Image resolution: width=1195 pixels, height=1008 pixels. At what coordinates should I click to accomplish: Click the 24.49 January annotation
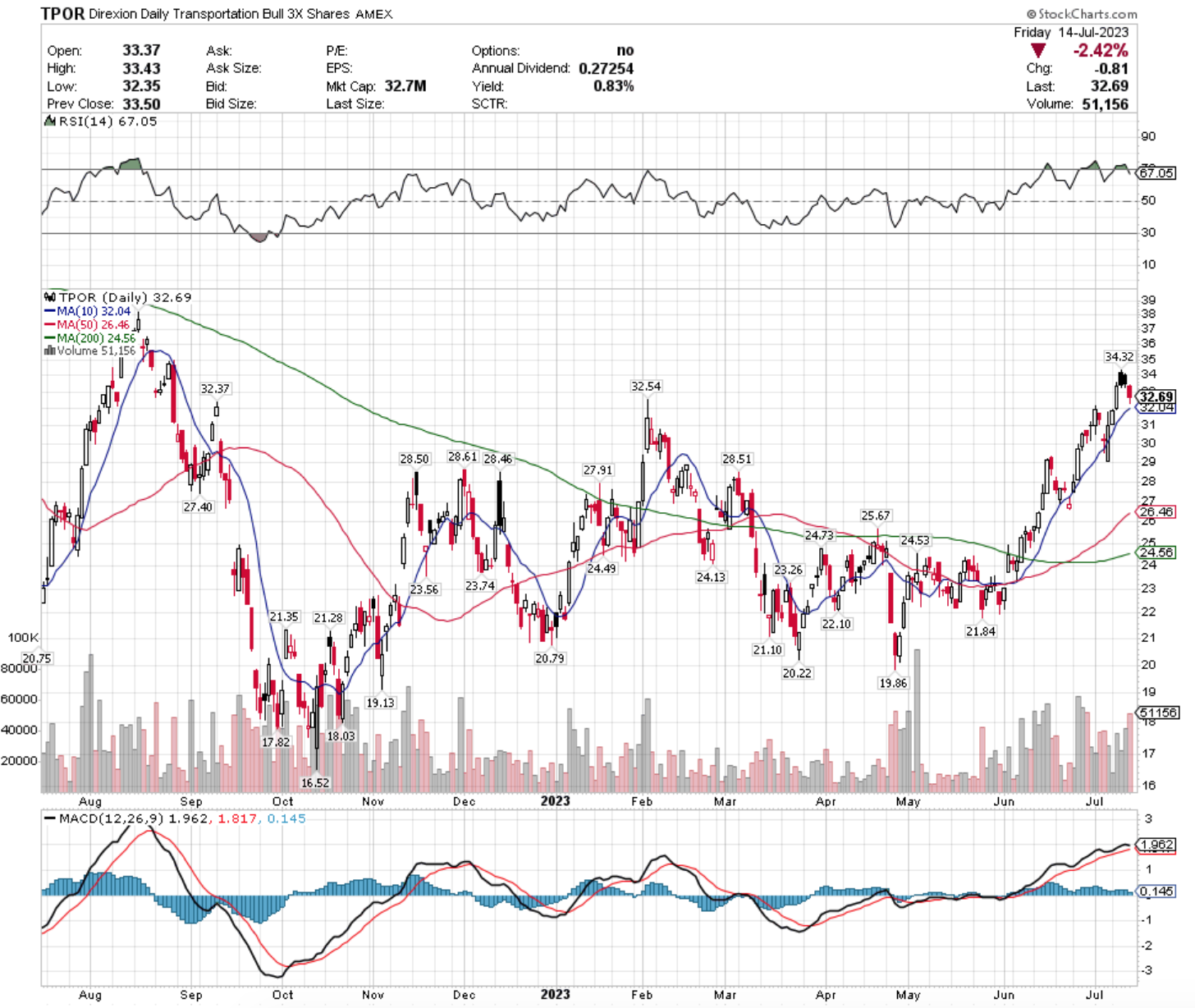click(x=602, y=569)
